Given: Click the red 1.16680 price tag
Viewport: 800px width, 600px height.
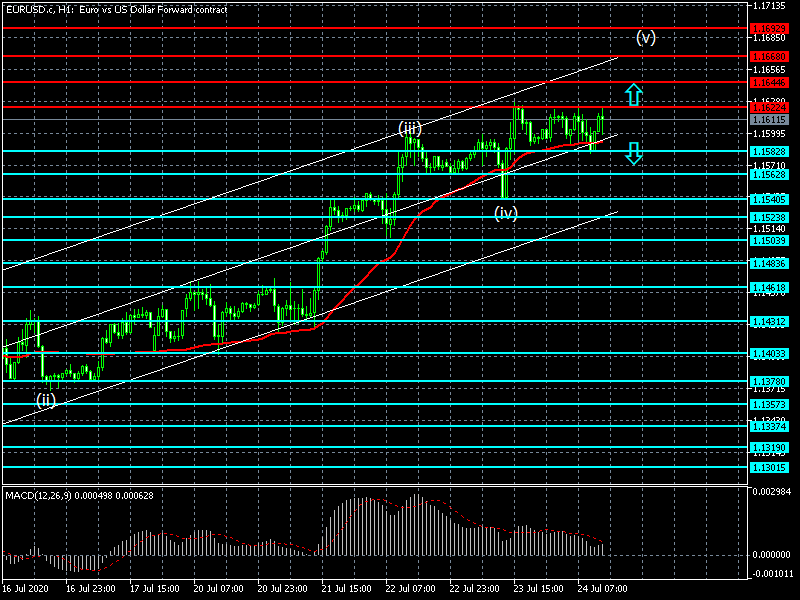Looking at the screenshot, I should pos(770,57).
